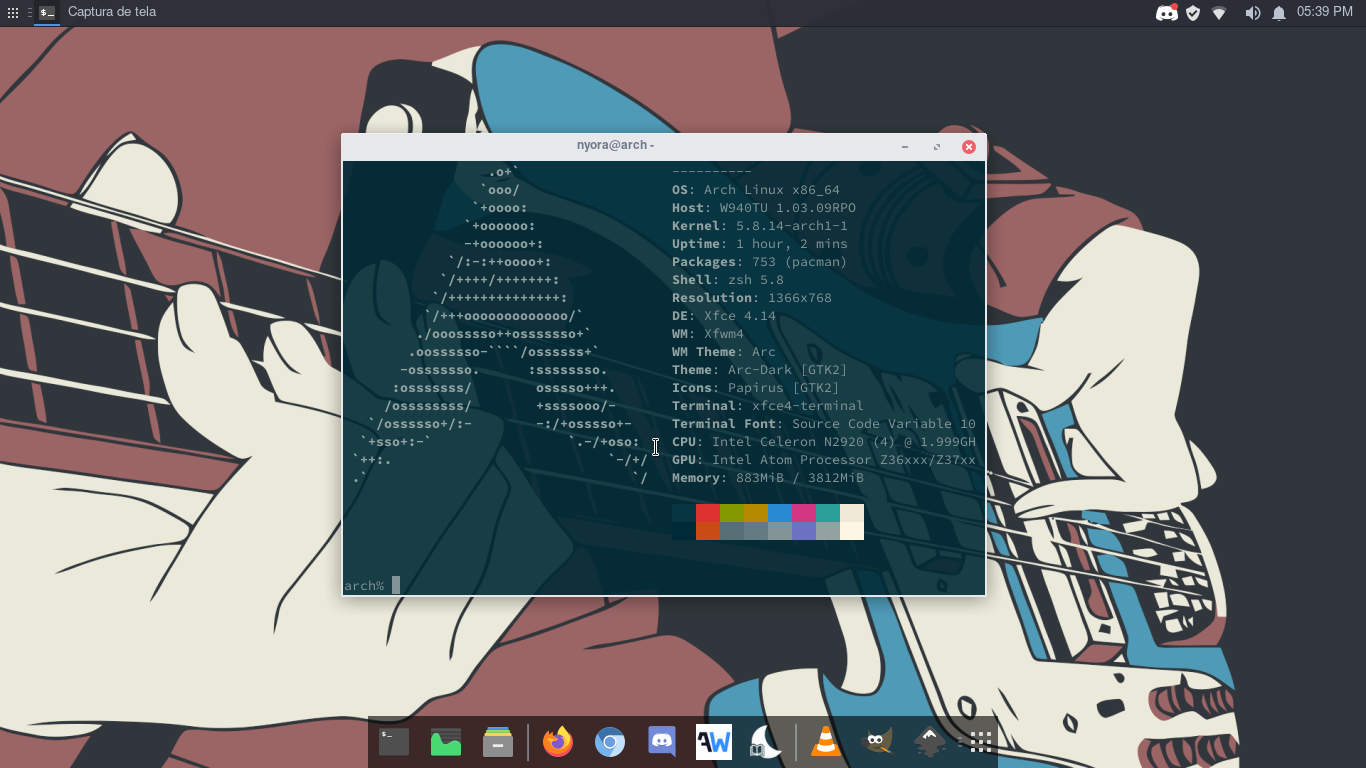Click the 'Terminal Font: Source Code Variable' line

[824, 424]
